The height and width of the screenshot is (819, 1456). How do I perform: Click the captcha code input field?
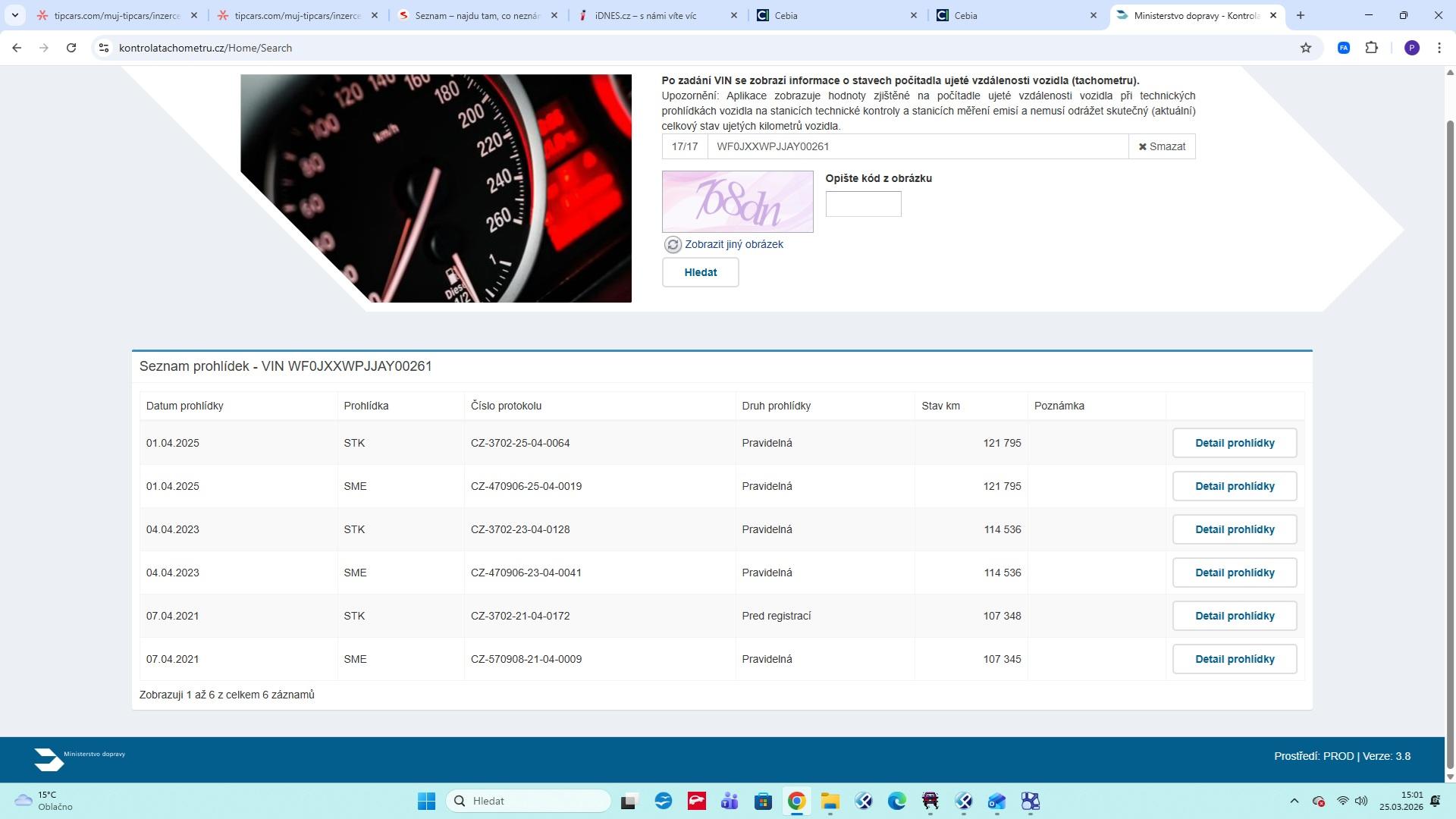[863, 204]
